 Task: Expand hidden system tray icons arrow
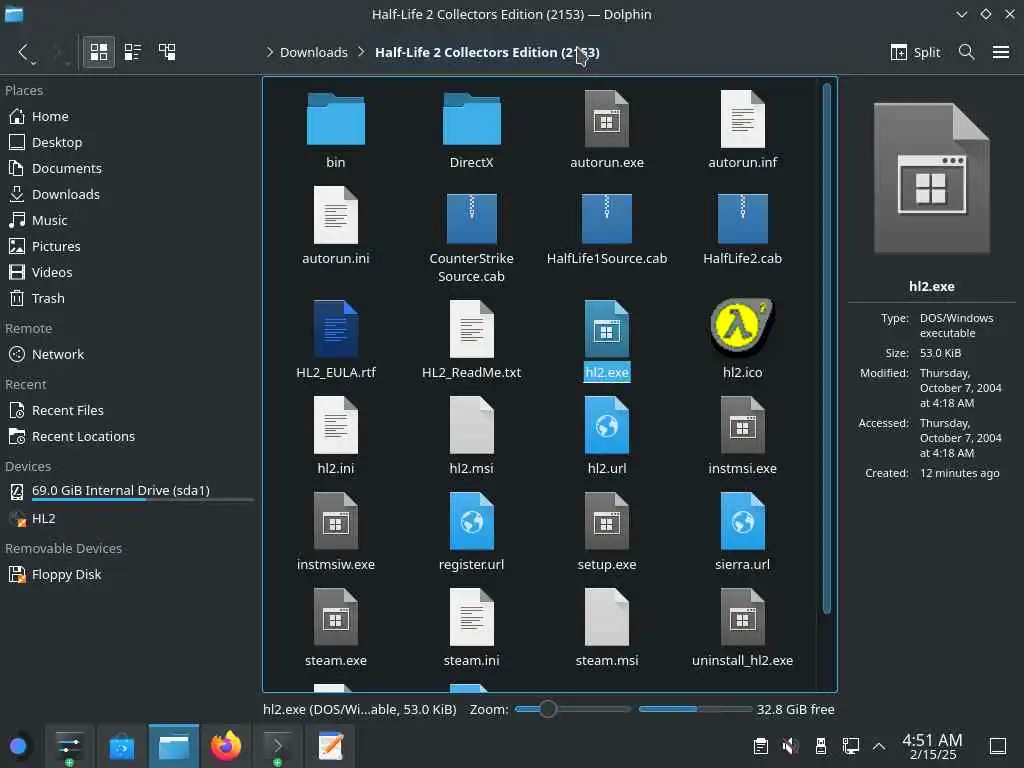(879, 746)
